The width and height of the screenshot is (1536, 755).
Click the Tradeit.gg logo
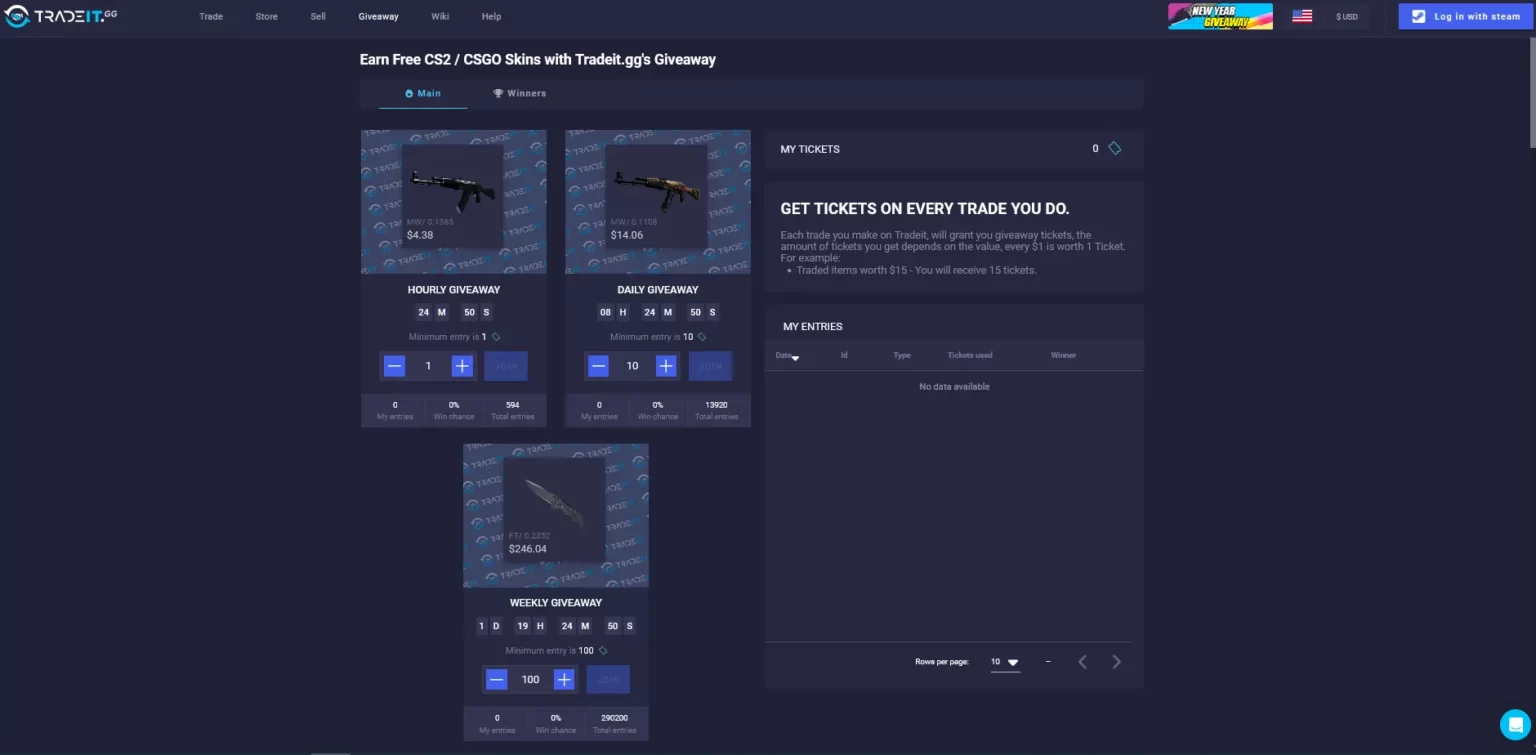pos(61,16)
